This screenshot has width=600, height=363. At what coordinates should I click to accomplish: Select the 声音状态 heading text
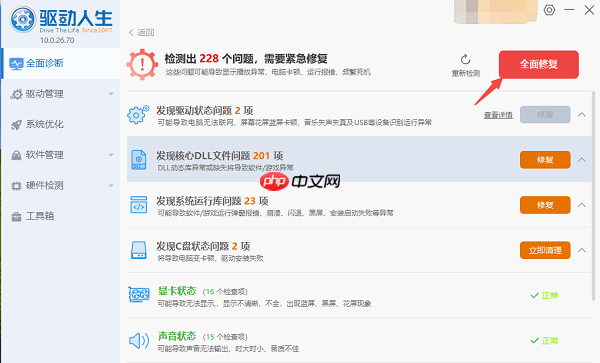pos(177,336)
